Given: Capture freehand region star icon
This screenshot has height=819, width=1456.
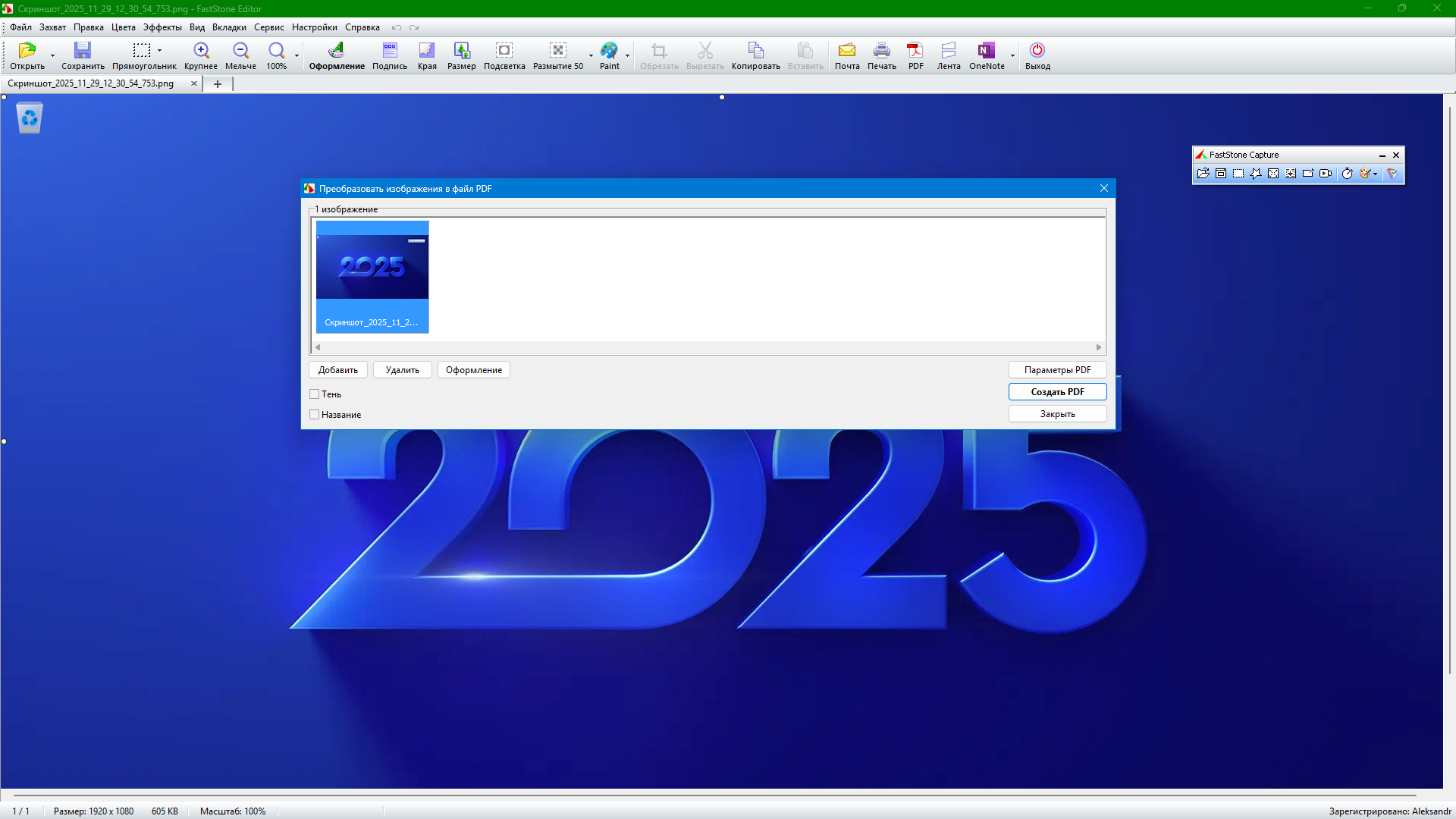Looking at the screenshot, I should pos(1256,174).
